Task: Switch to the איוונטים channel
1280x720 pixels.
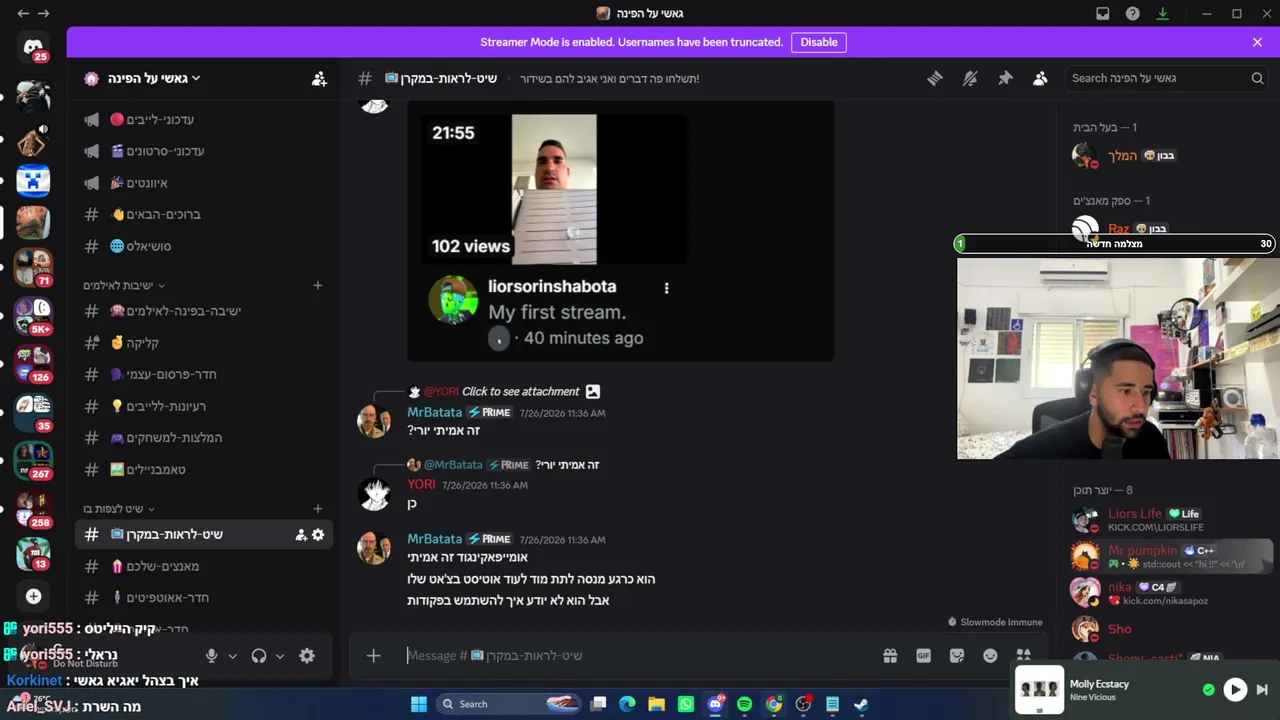Action: (204, 183)
